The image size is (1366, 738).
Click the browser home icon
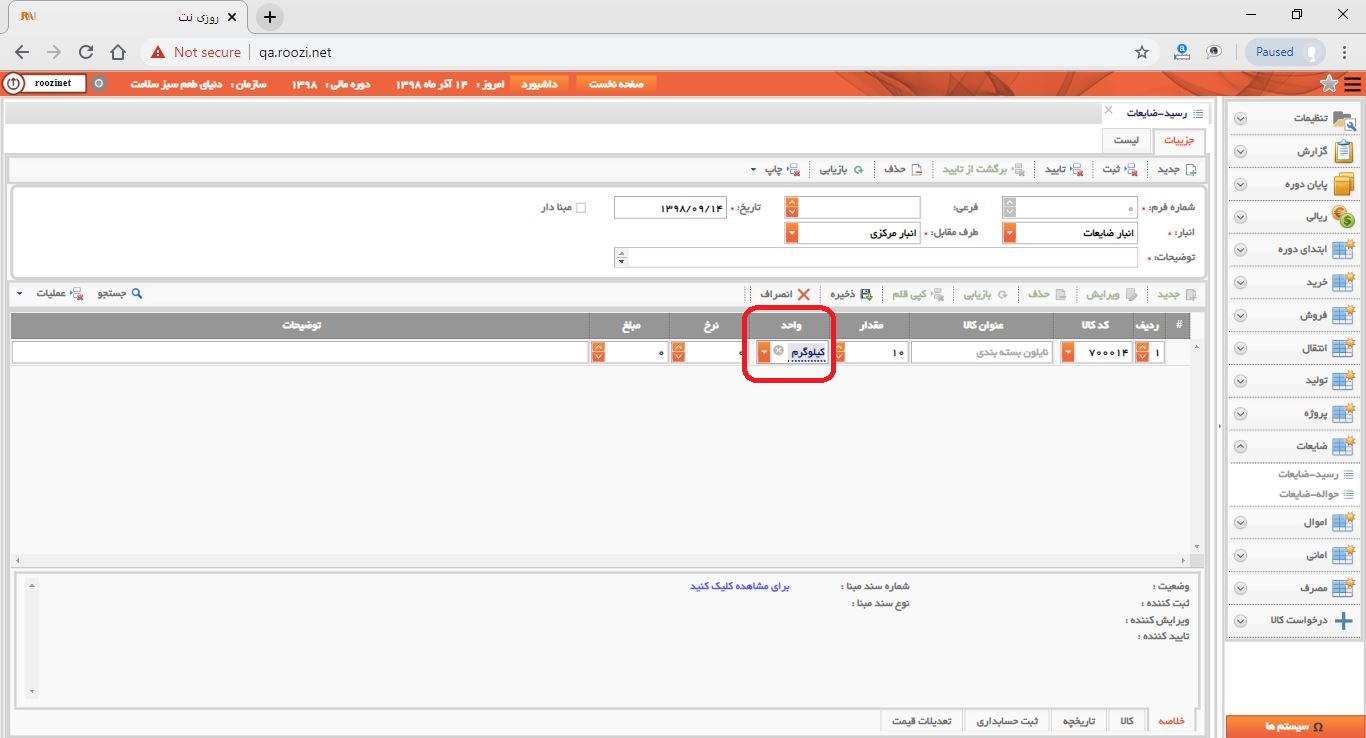click(118, 52)
